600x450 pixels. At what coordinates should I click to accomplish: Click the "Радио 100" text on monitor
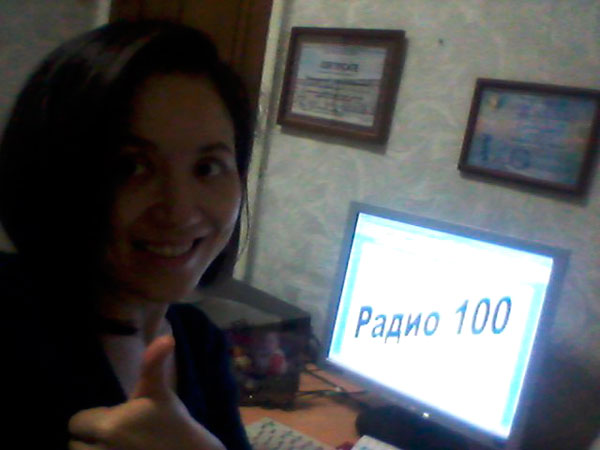click(433, 318)
